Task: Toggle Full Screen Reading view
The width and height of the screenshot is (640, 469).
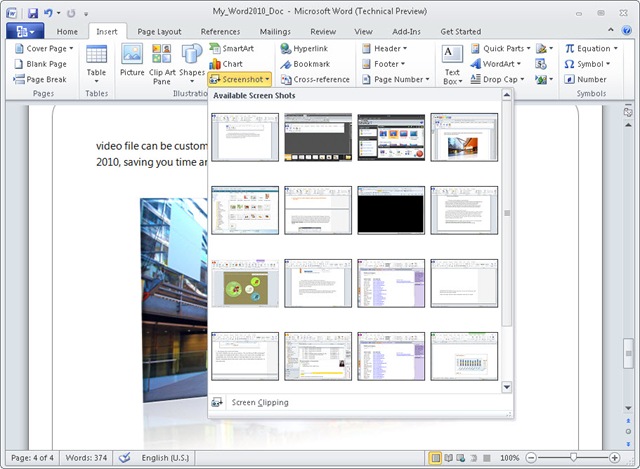Action: (448, 458)
